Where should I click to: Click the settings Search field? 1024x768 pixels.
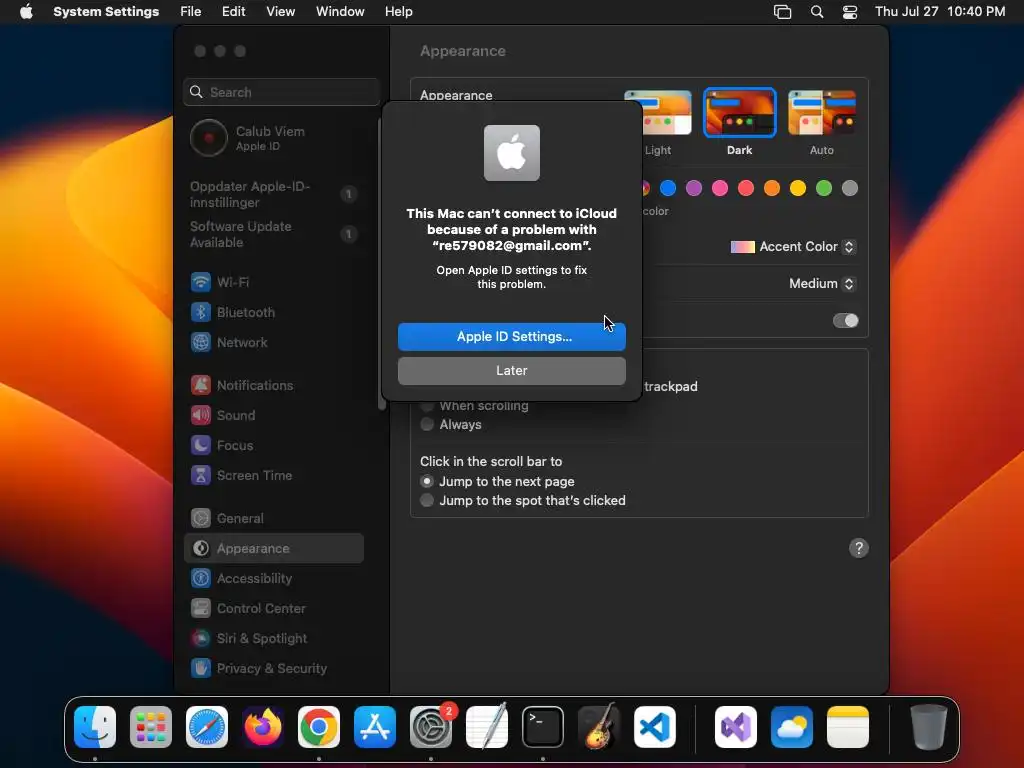[281, 92]
